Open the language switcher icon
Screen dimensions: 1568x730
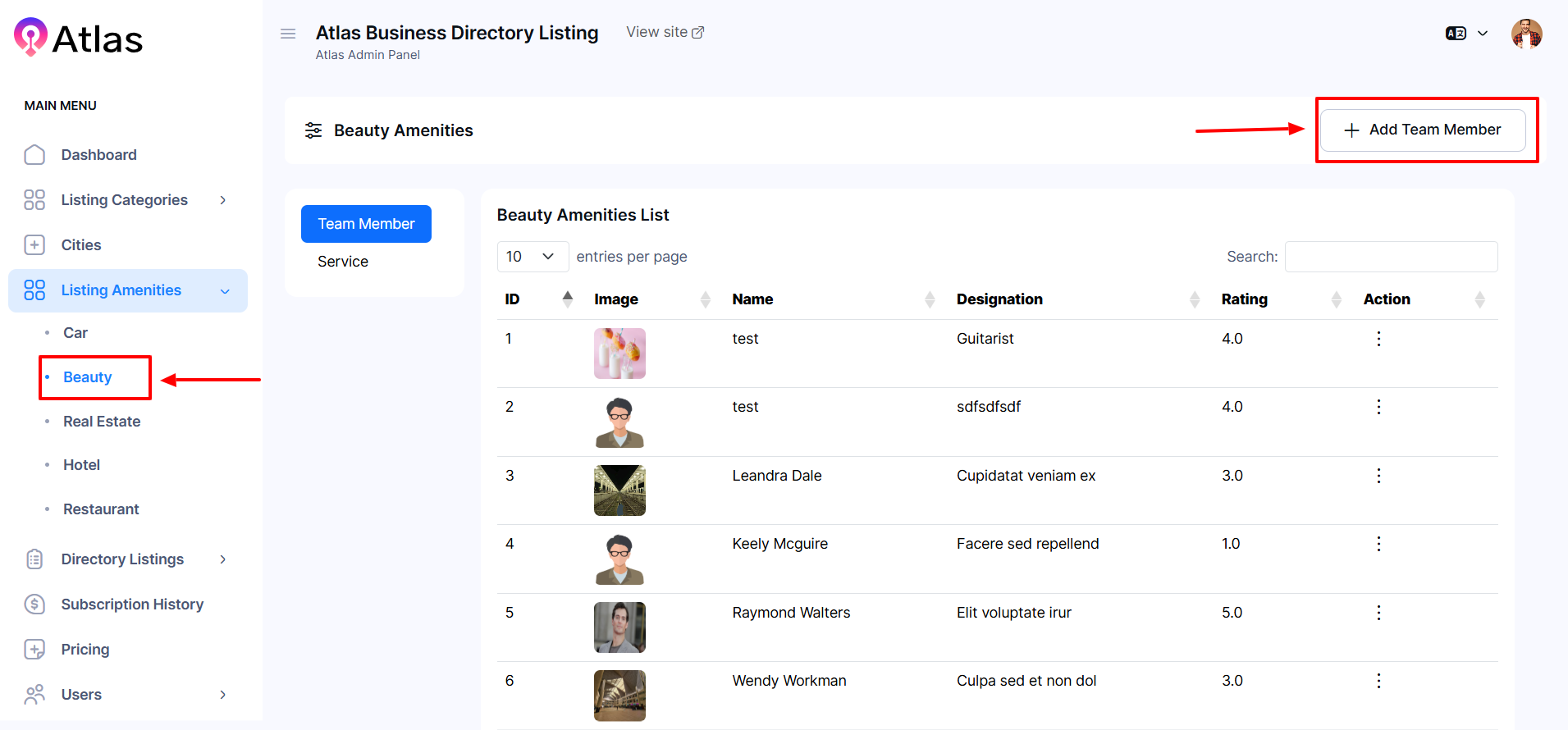point(1456,34)
